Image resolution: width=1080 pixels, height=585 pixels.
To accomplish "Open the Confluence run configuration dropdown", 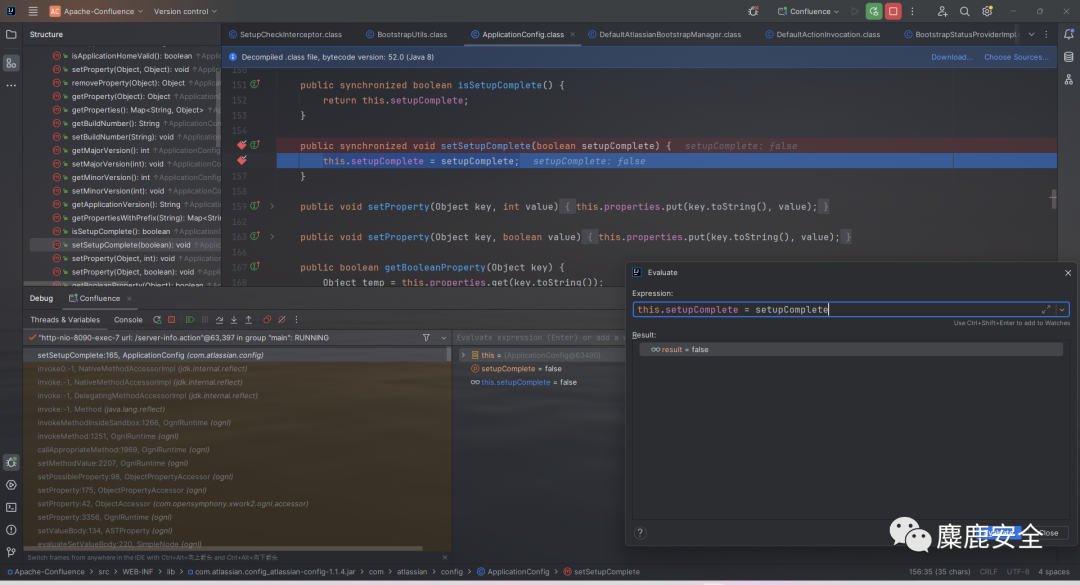I will 809,12.
